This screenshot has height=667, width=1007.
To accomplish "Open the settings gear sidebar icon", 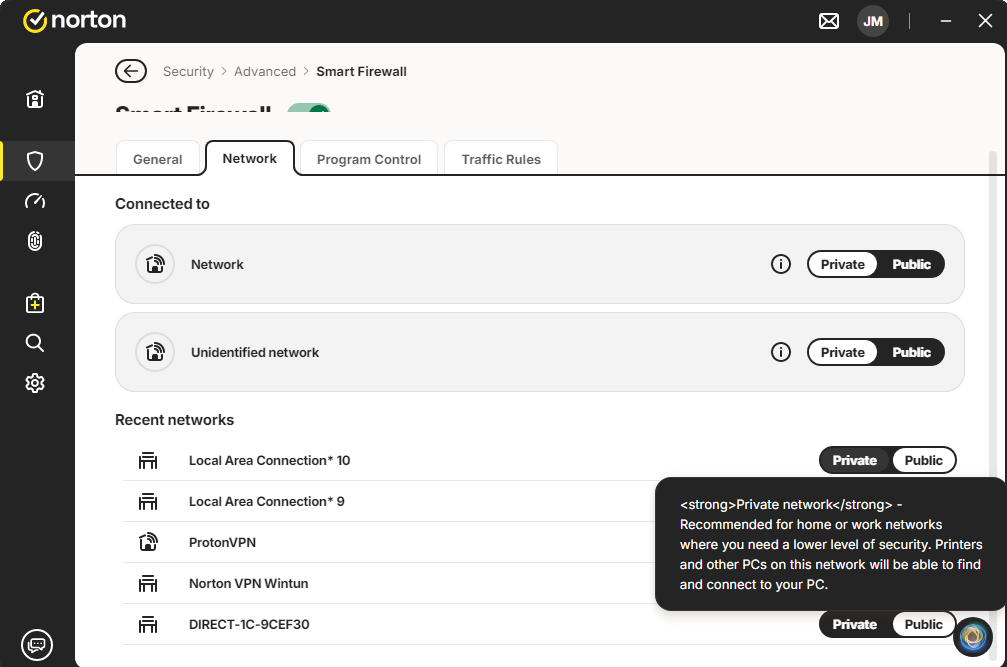I will point(35,383).
